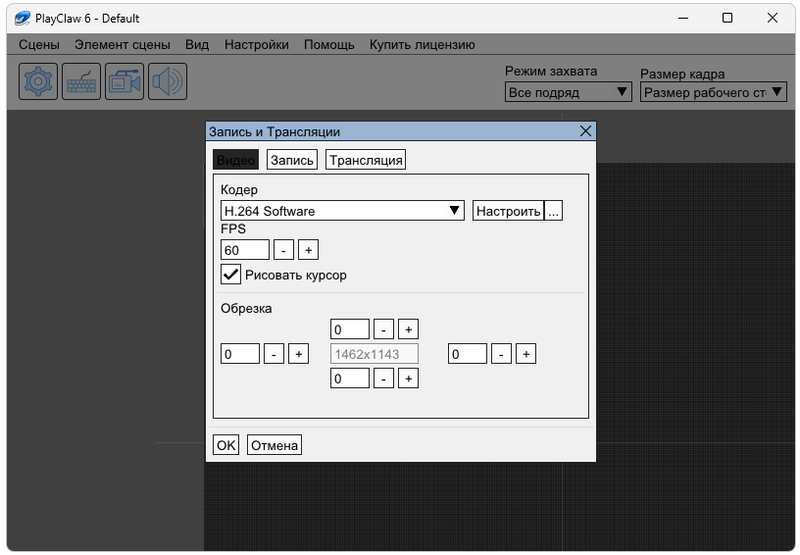Decrease top crop with minus button
800x555 pixels.
pyautogui.click(x=384, y=330)
